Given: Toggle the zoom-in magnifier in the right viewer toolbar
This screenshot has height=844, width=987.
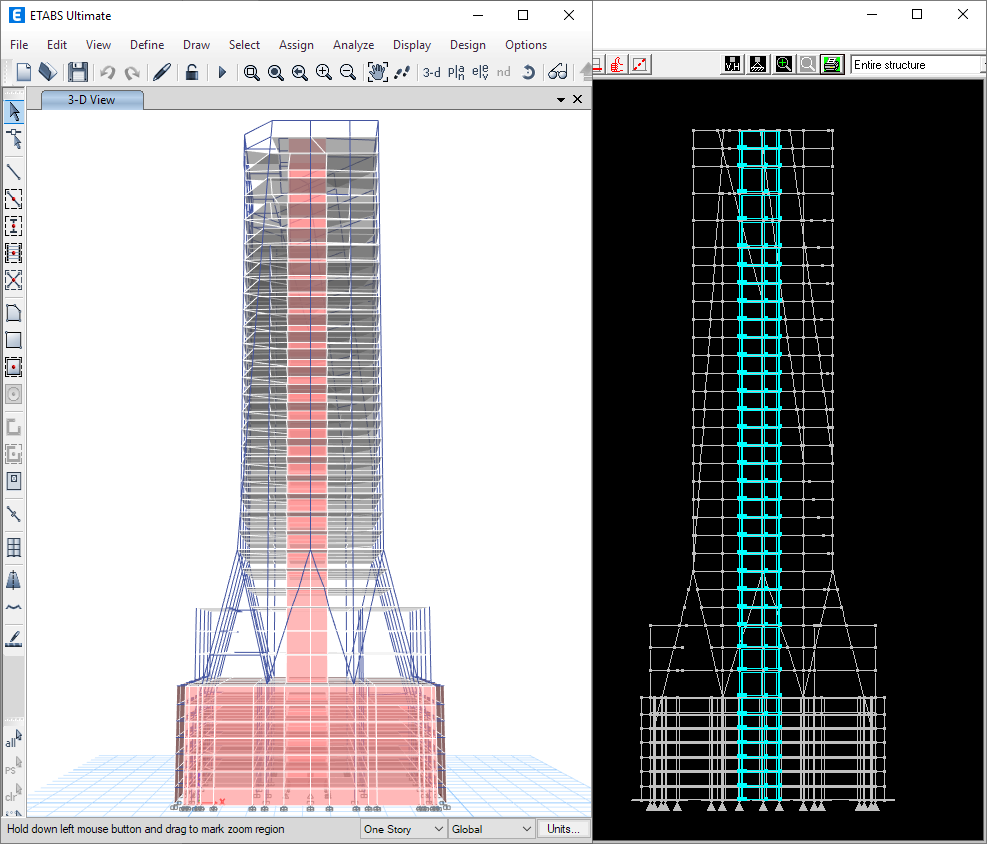Looking at the screenshot, I should point(784,63).
